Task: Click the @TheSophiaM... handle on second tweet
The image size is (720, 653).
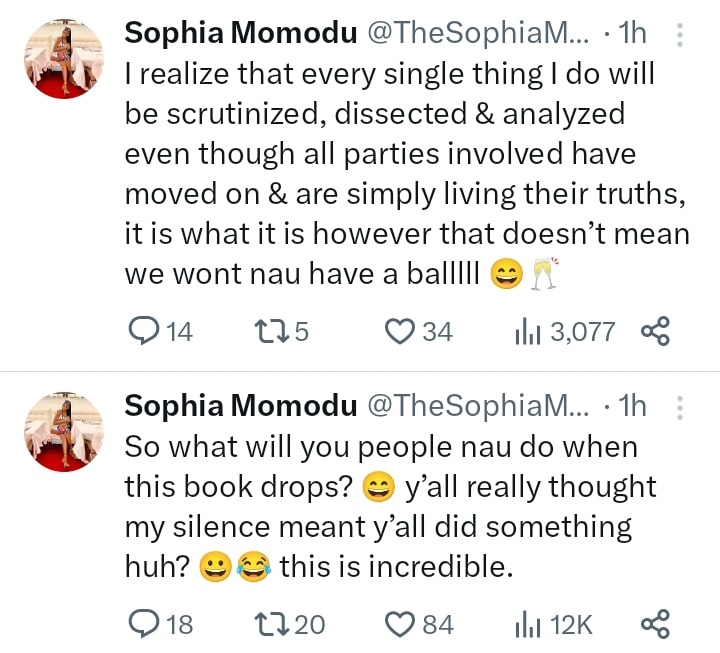Action: coord(479,405)
